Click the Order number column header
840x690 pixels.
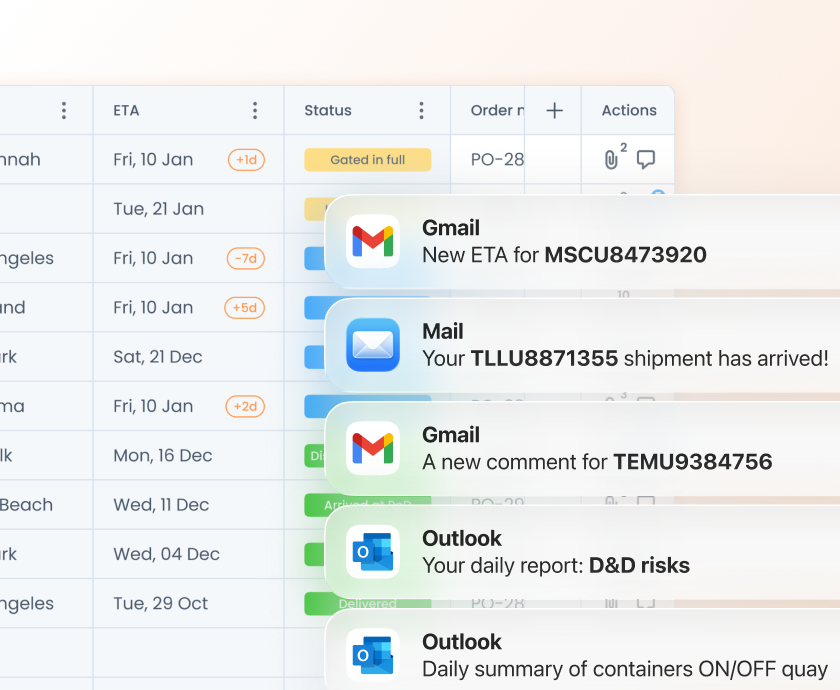(x=497, y=110)
